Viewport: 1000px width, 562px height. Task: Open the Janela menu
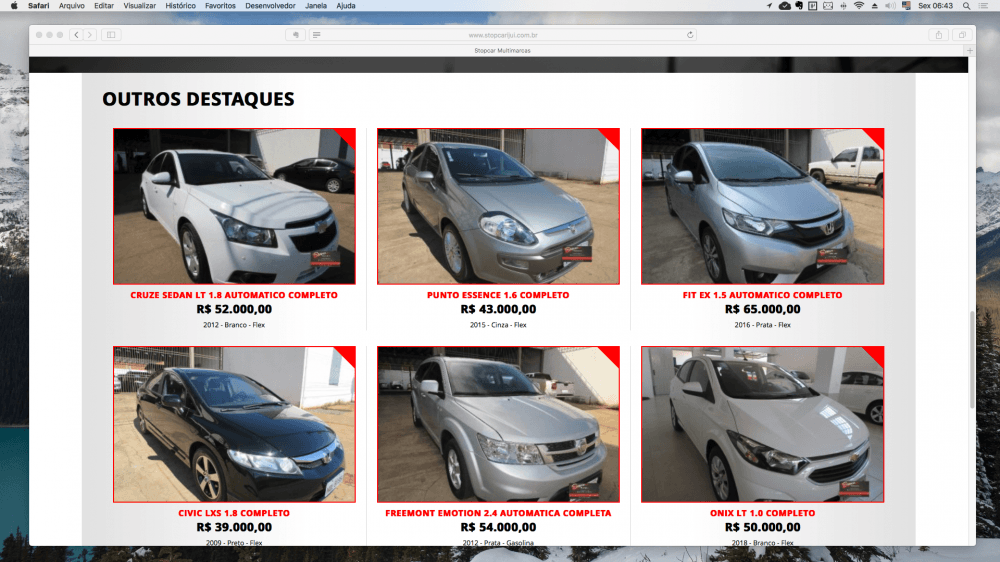pyautogui.click(x=316, y=6)
